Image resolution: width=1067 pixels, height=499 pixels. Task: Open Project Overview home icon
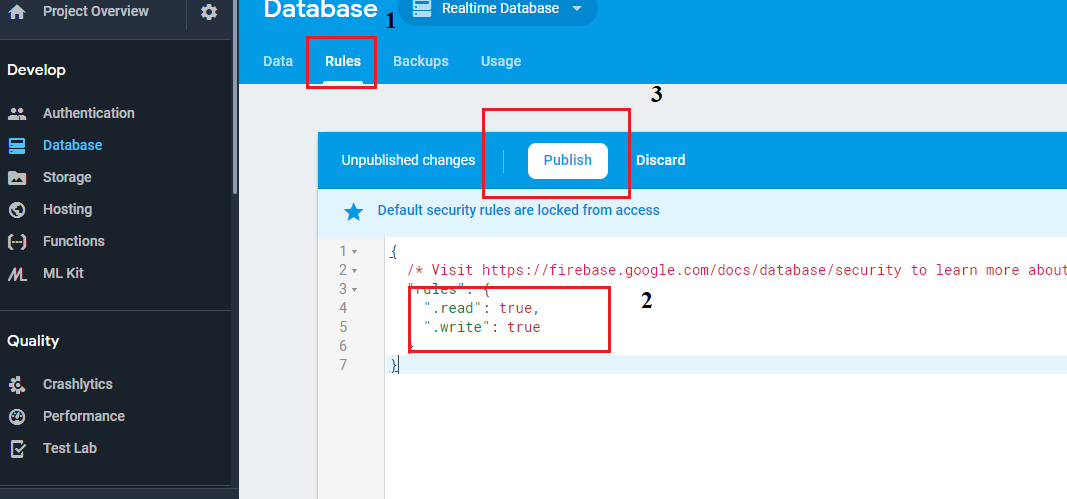click(x=17, y=12)
